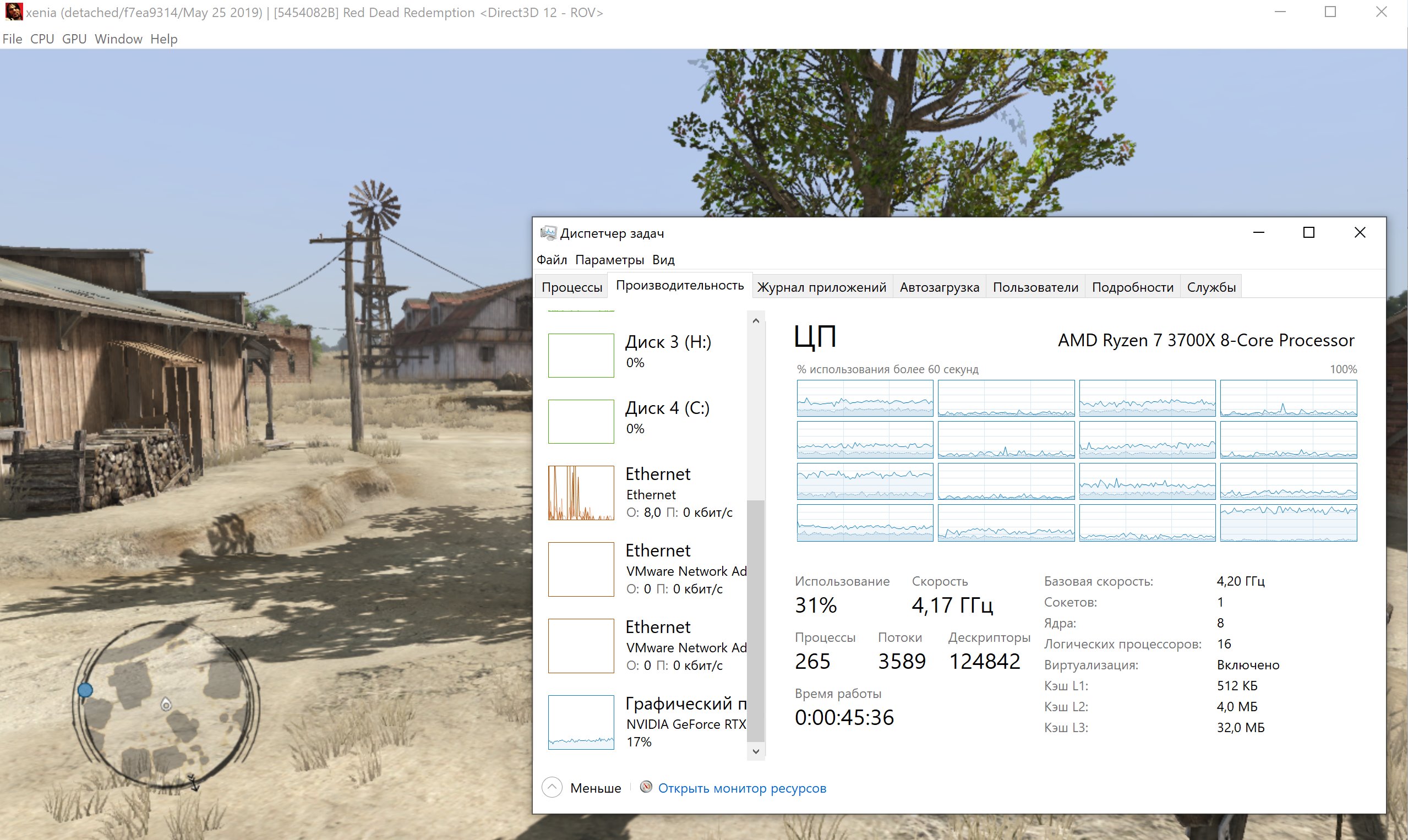Open the xenia CPU menu
Screen dimensions: 1408x840
click(x=42, y=39)
